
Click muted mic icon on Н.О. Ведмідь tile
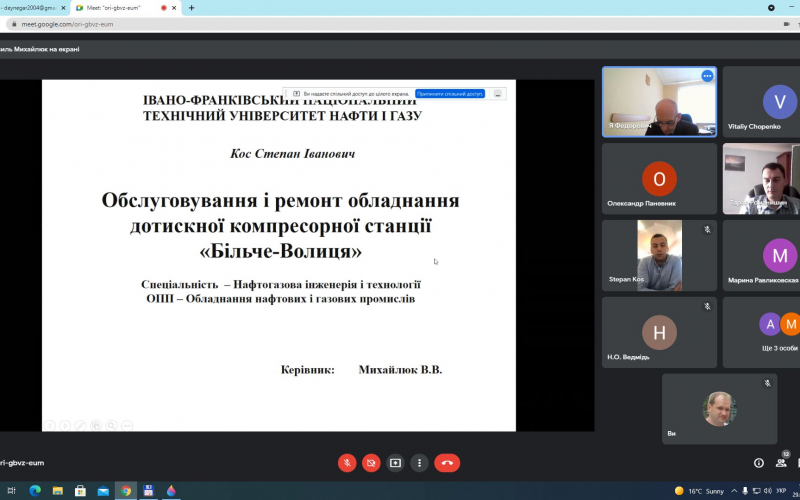coord(707,307)
